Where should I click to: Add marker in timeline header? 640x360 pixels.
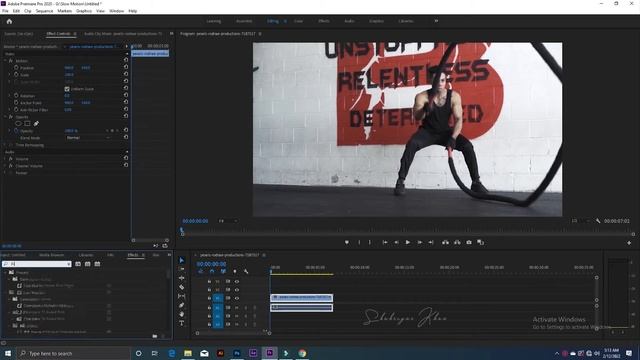click(235, 271)
